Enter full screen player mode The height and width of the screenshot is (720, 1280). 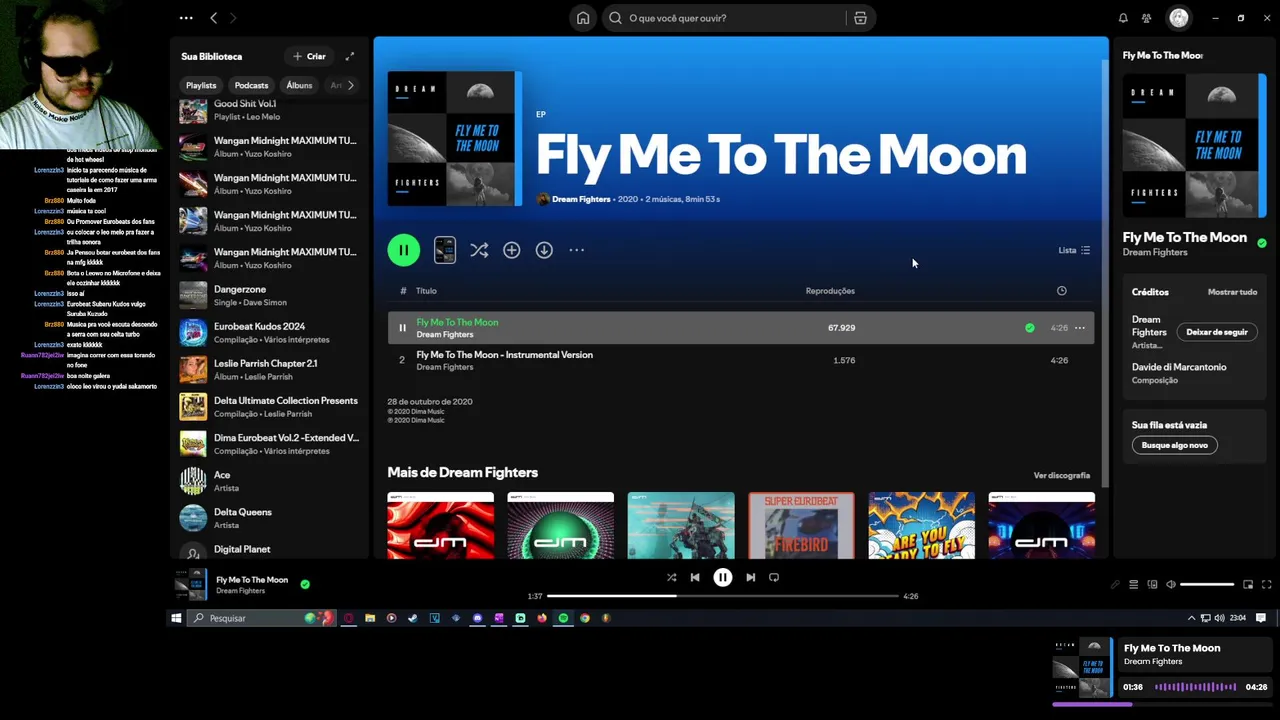point(1267,584)
